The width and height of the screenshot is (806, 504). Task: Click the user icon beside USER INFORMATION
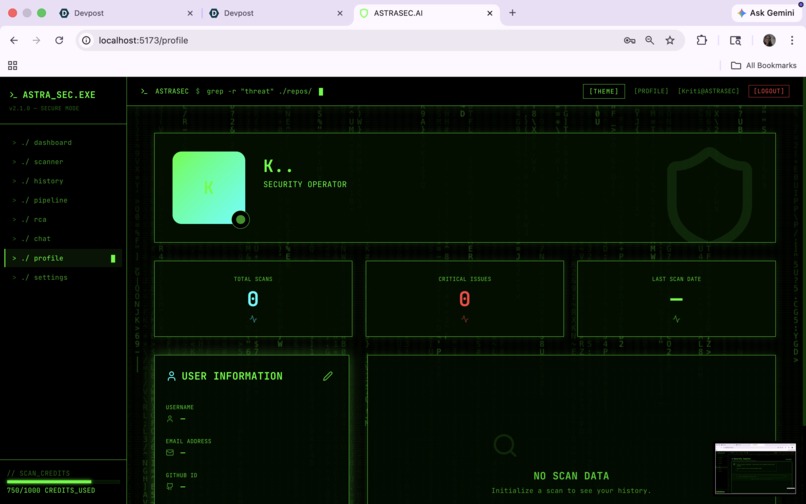click(171, 376)
